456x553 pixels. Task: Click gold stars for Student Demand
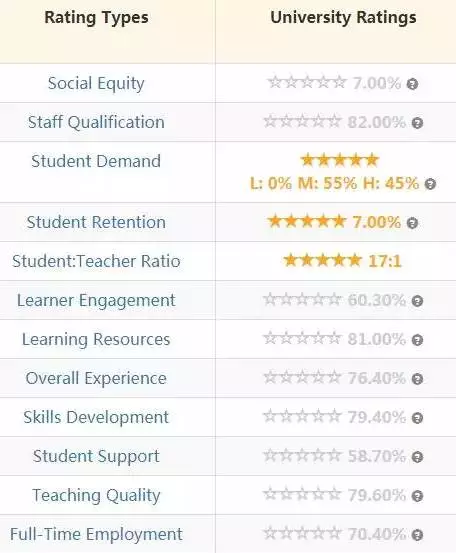[340, 160]
